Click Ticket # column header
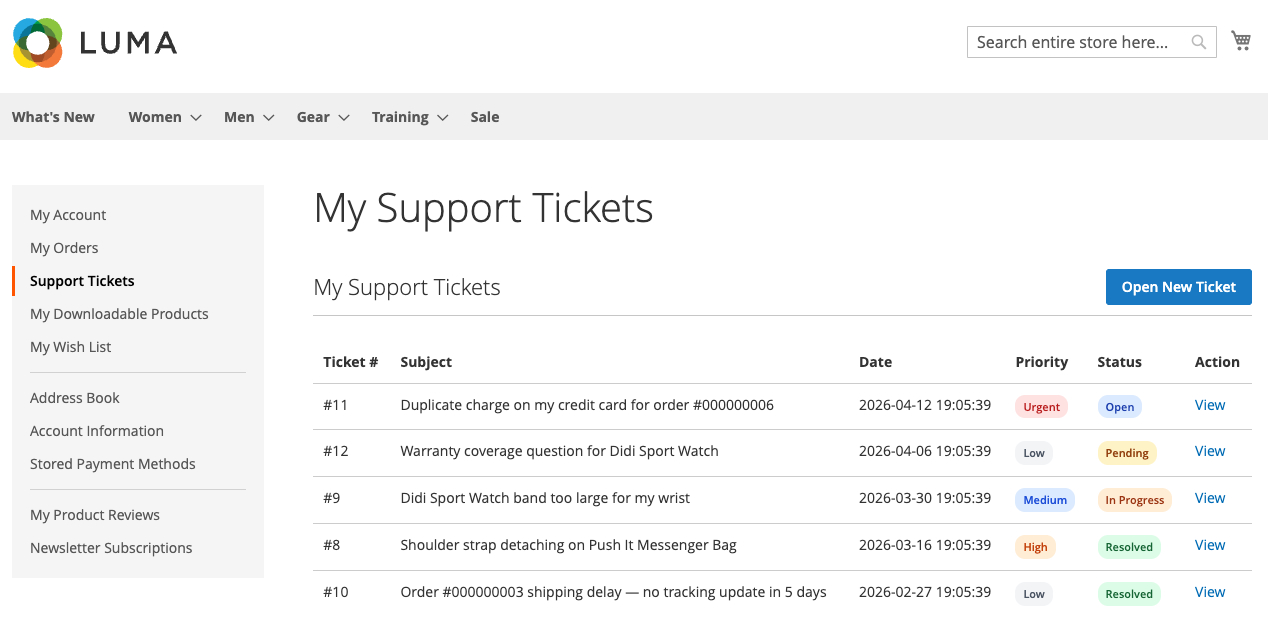1268x621 pixels. point(350,362)
